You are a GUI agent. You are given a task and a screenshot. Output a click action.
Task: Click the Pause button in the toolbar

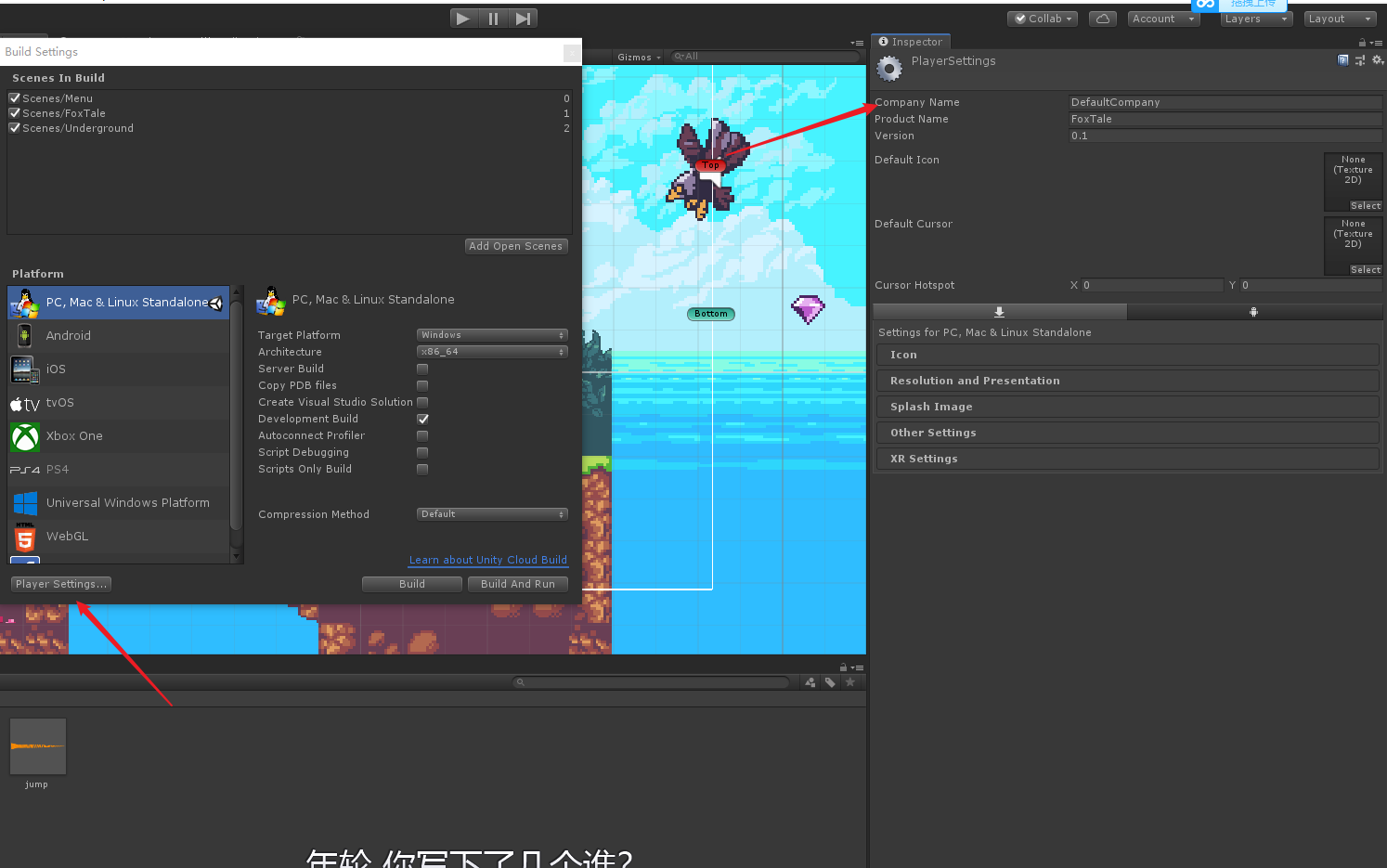[x=493, y=19]
